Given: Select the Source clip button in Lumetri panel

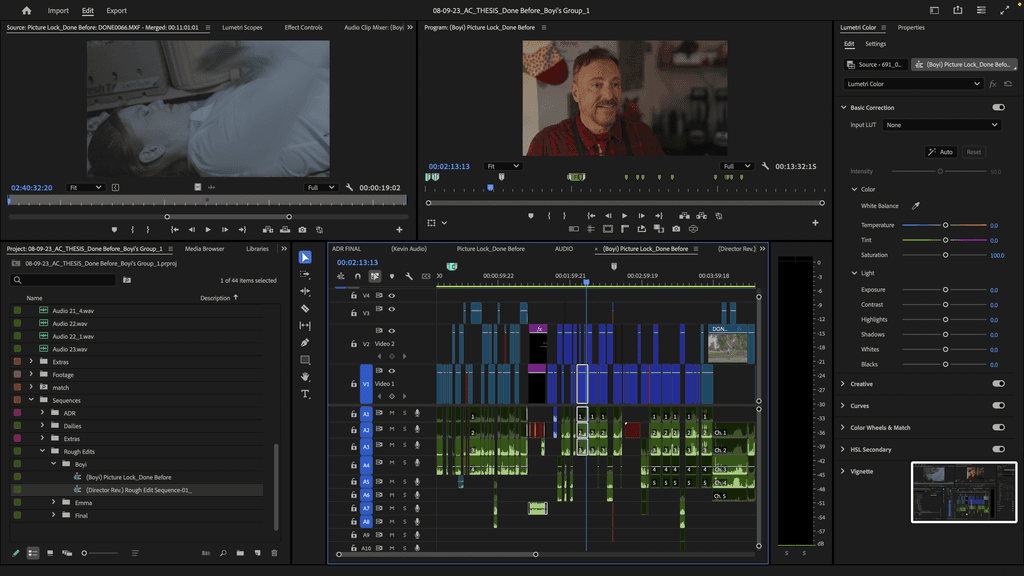Looking at the screenshot, I should [875, 64].
